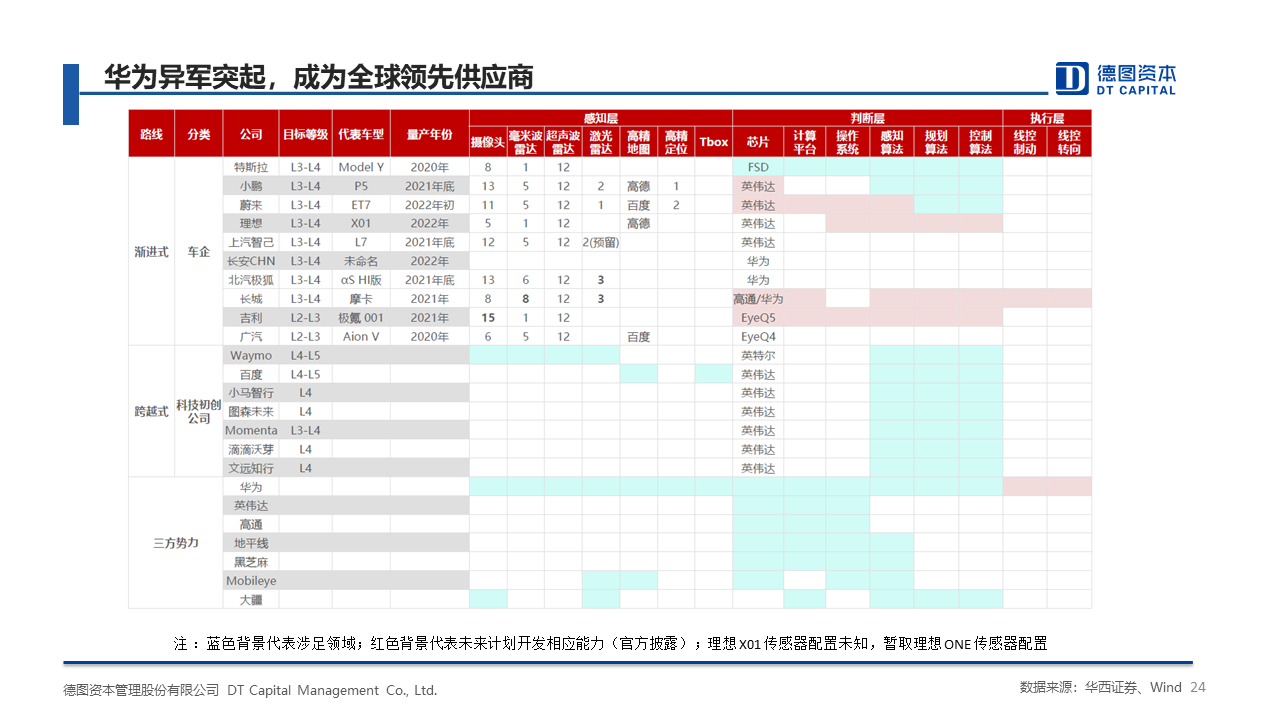Screen dimensions: 1280x720
Task: Click the 分类 column header
Action: 198,135
